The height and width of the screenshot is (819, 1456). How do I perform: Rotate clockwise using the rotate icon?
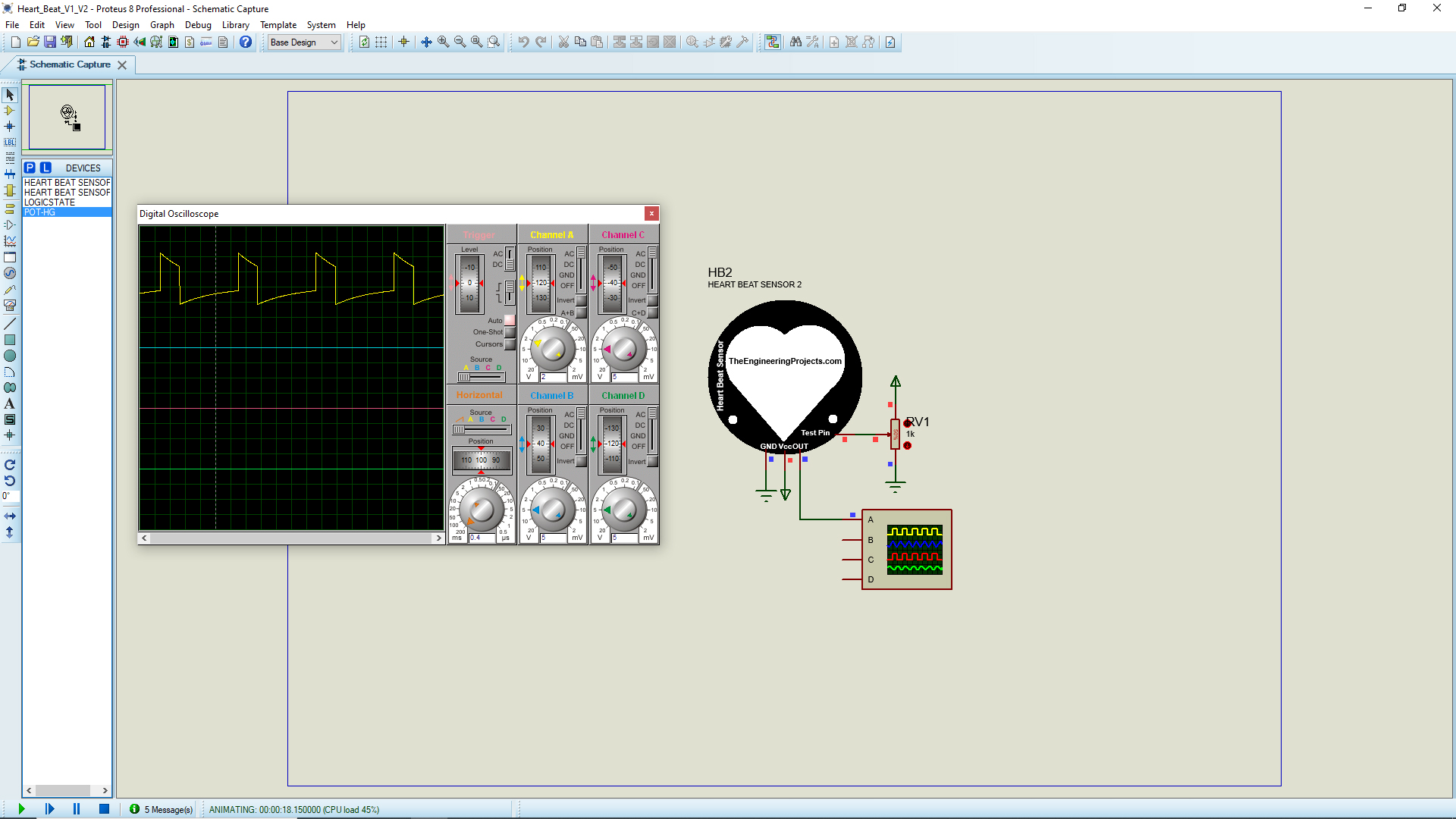10,465
